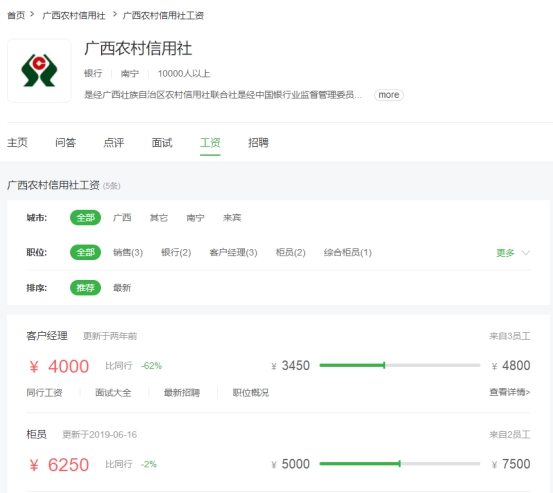
Task: Open the 同行工资 link
Action: (x=44, y=392)
